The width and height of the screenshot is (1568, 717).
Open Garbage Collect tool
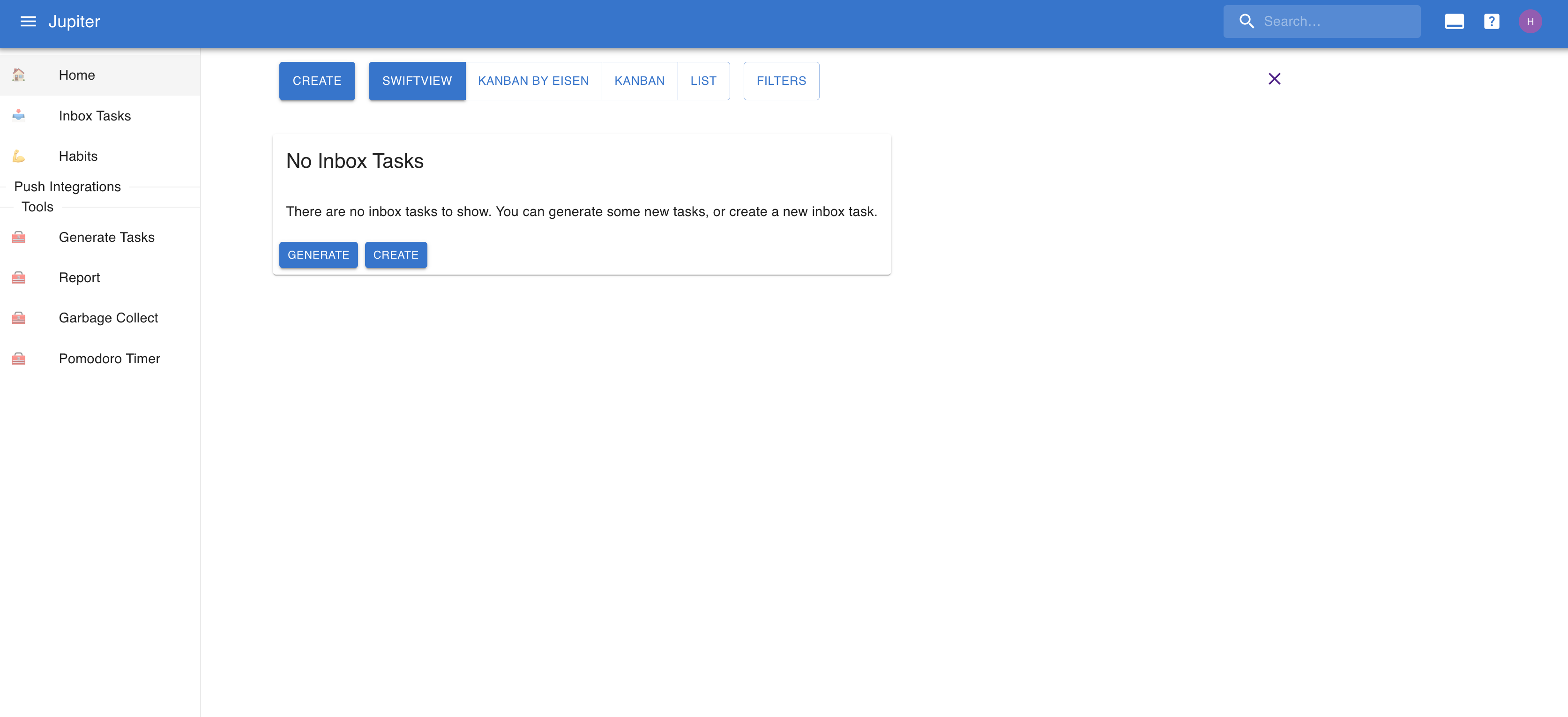tap(108, 318)
